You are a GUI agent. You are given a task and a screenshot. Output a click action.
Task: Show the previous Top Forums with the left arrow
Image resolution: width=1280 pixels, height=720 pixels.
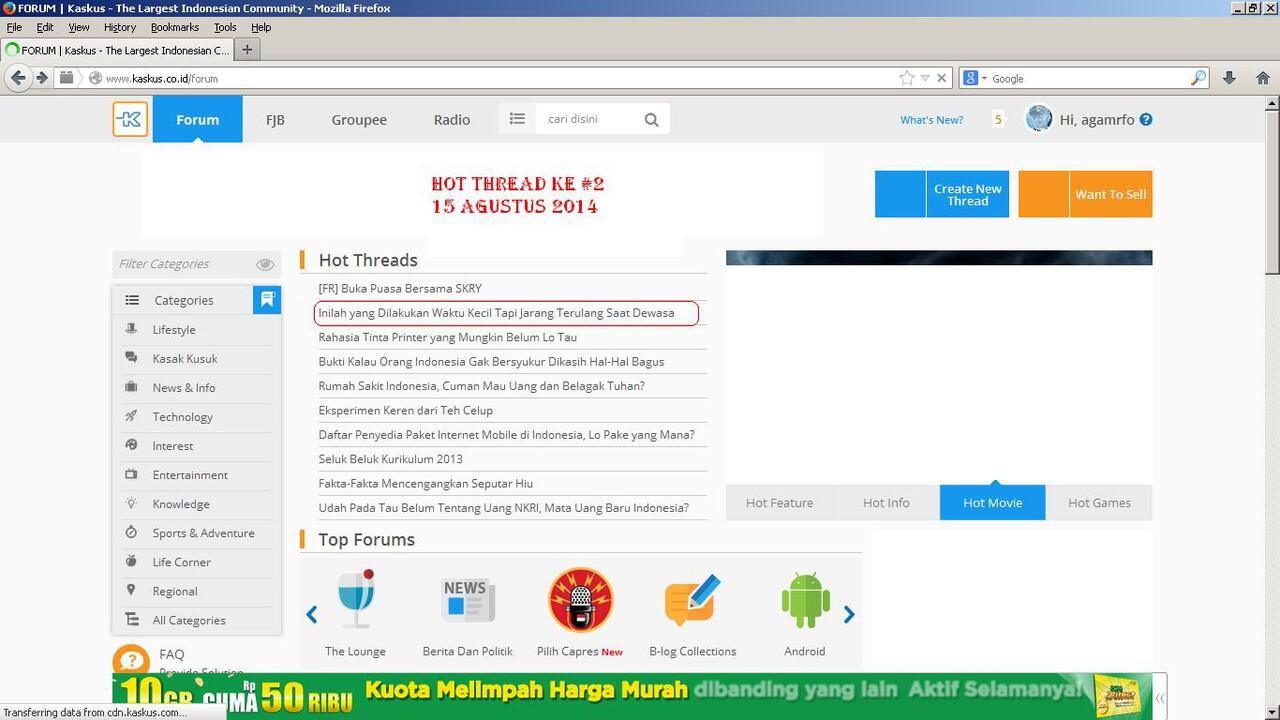(x=312, y=614)
